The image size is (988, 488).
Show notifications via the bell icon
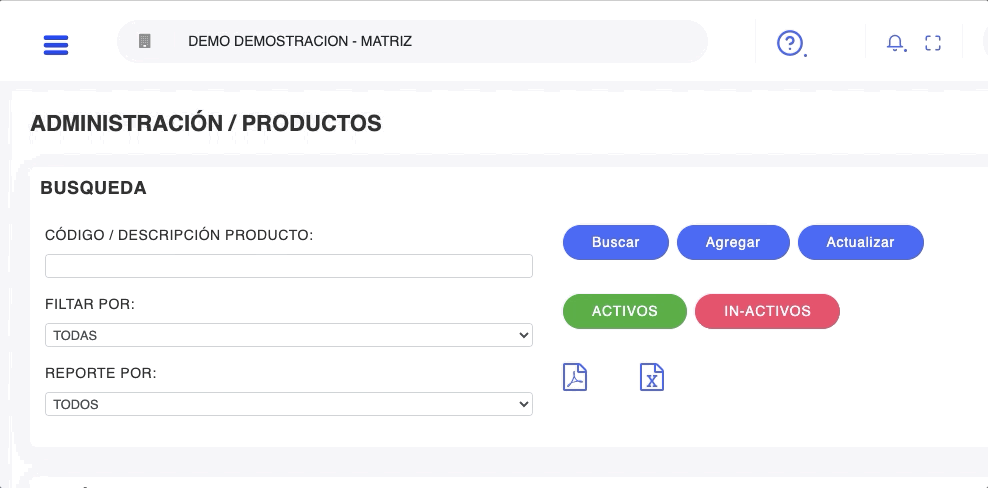point(895,43)
